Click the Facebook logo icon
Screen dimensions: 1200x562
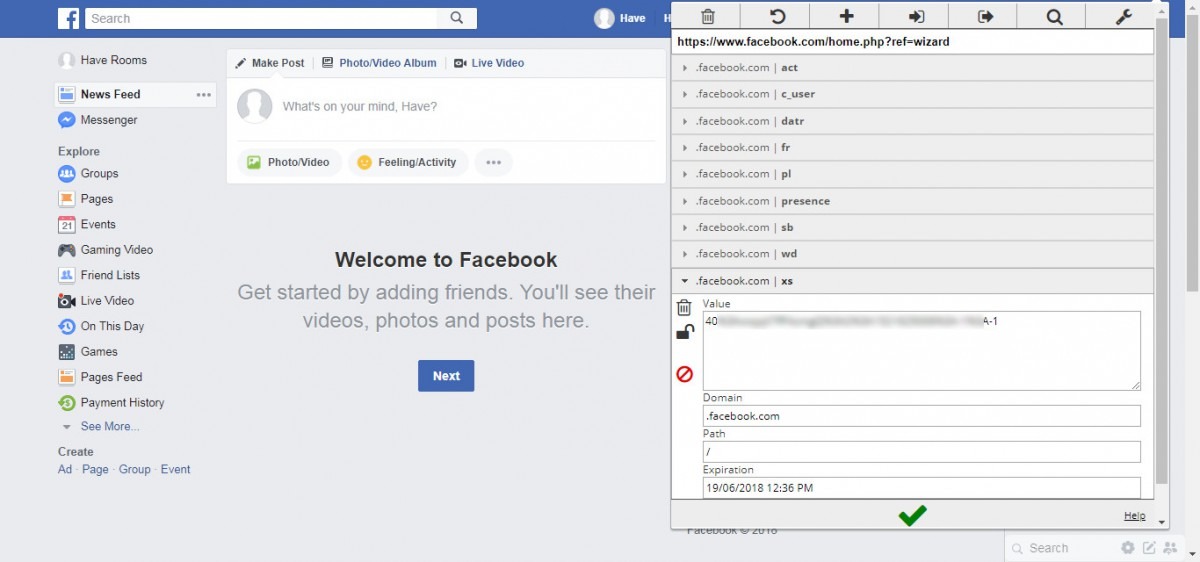68,18
